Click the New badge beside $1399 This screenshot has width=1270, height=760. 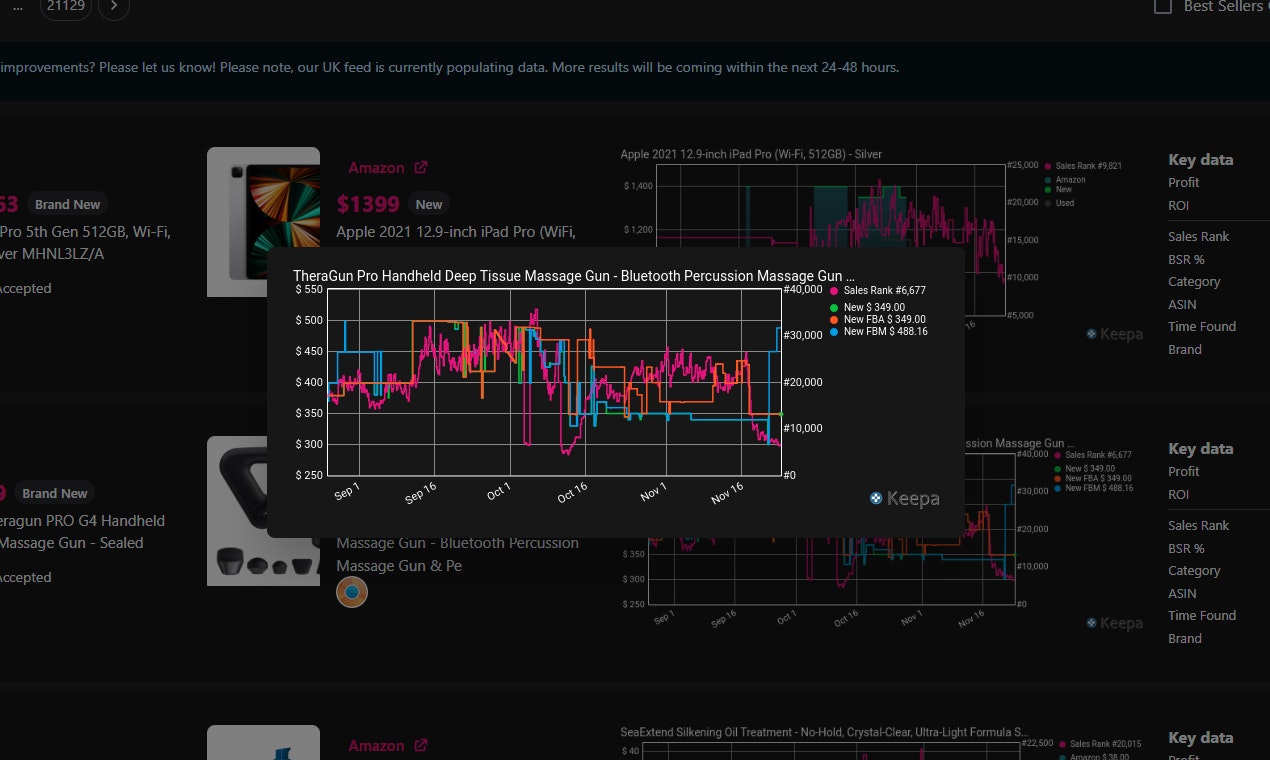(429, 204)
